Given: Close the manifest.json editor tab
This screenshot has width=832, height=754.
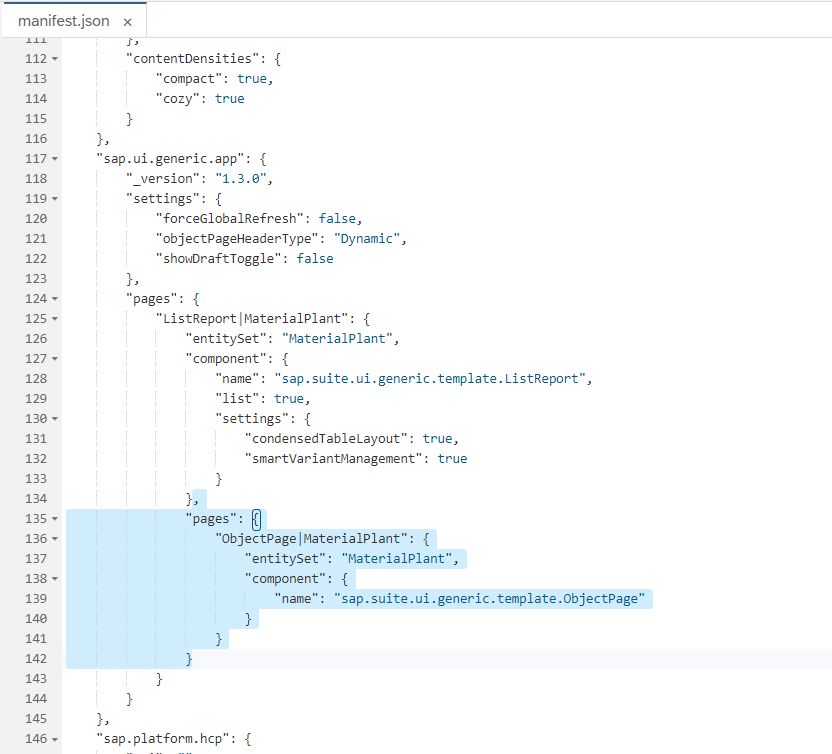Looking at the screenshot, I should click(x=127, y=19).
